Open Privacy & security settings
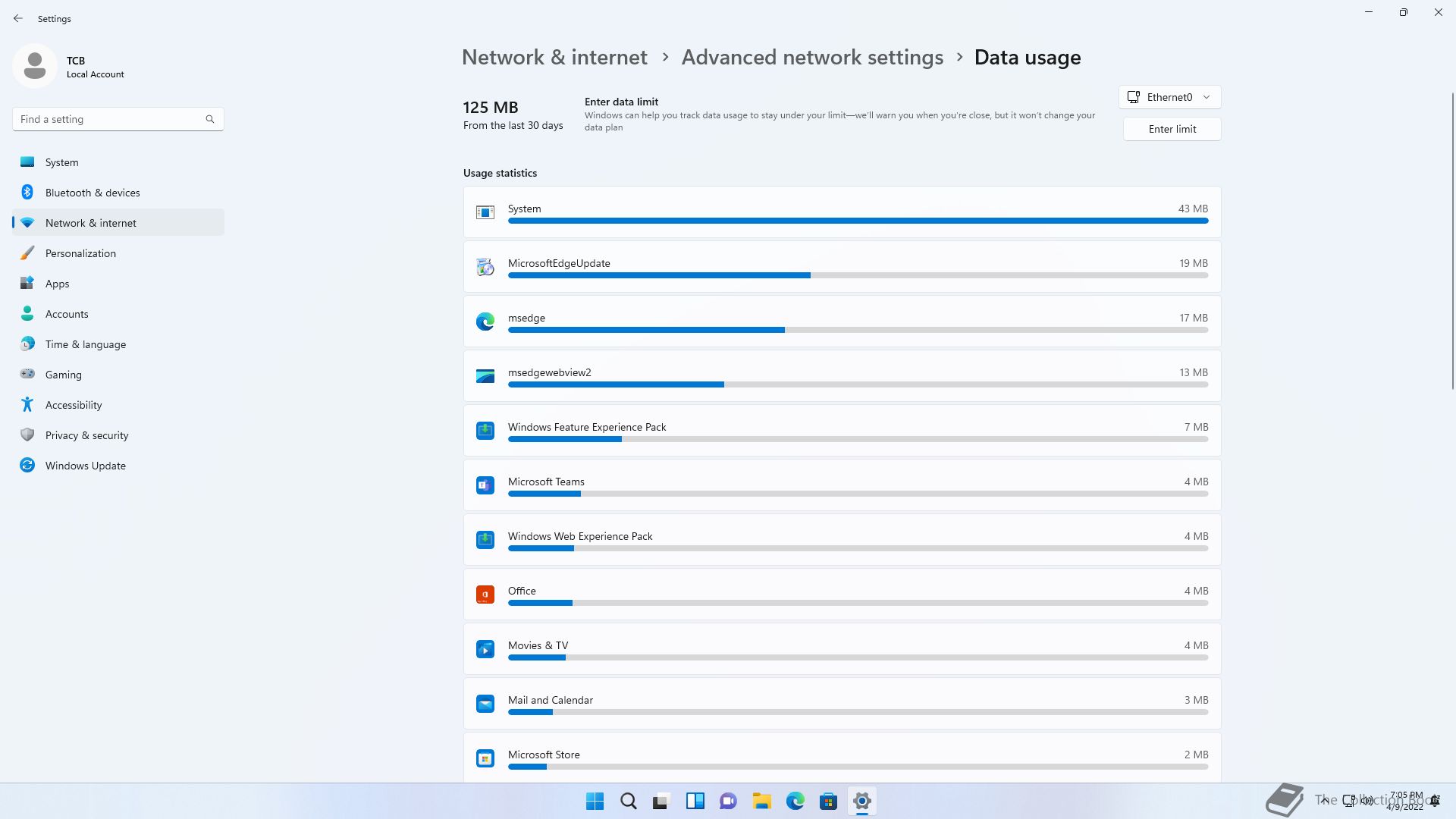The height and width of the screenshot is (819, 1456). tap(118, 435)
